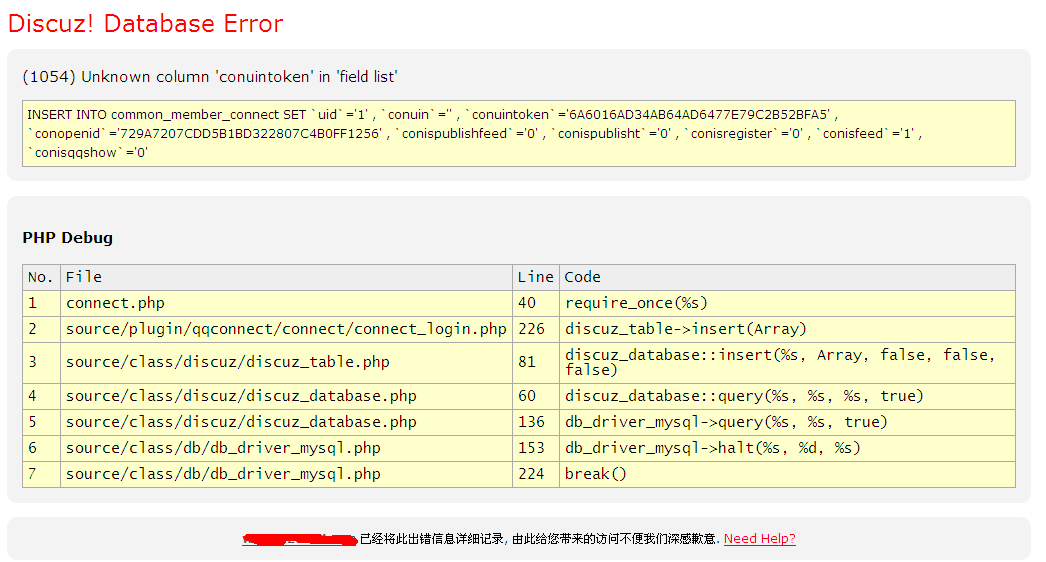Screen dimensions: 1046x562
Task: Click the "Line" column header
Action: click(535, 277)
